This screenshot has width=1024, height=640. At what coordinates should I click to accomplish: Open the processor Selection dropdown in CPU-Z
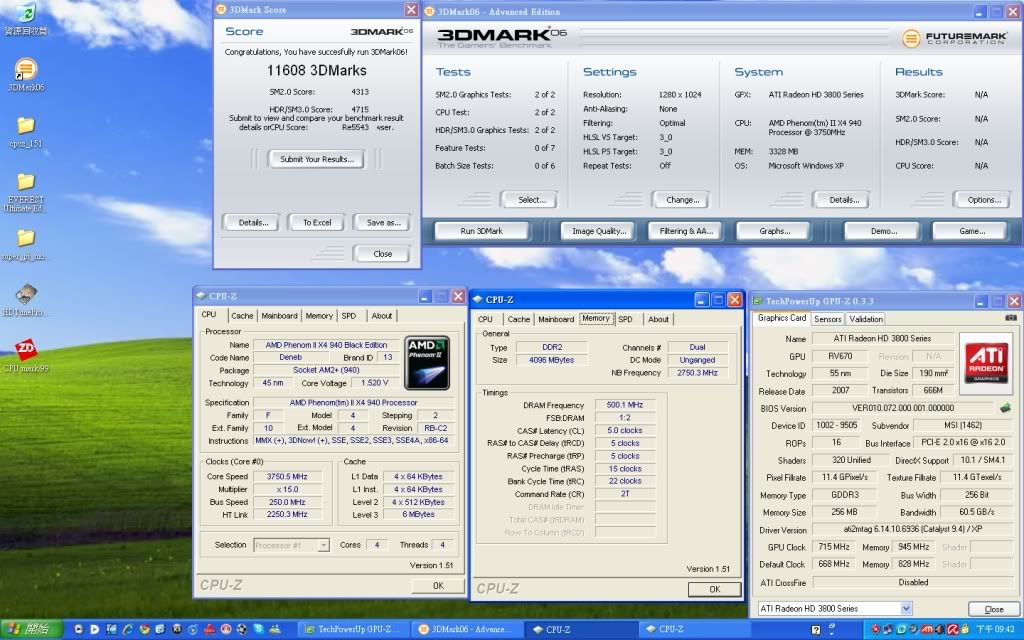pyautogui.click(x=323, y=545)
